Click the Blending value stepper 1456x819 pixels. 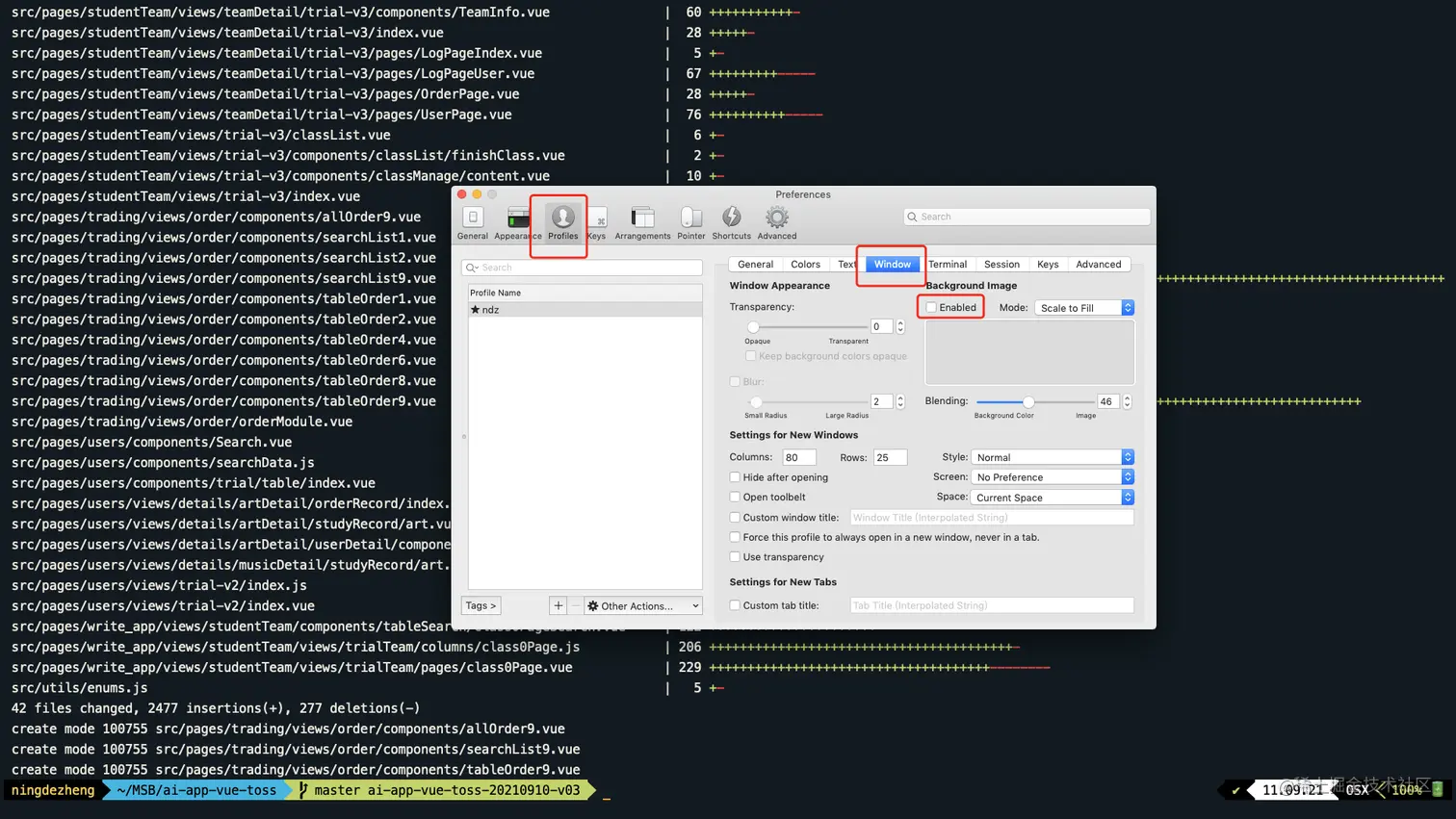[x=1127, y=402]
